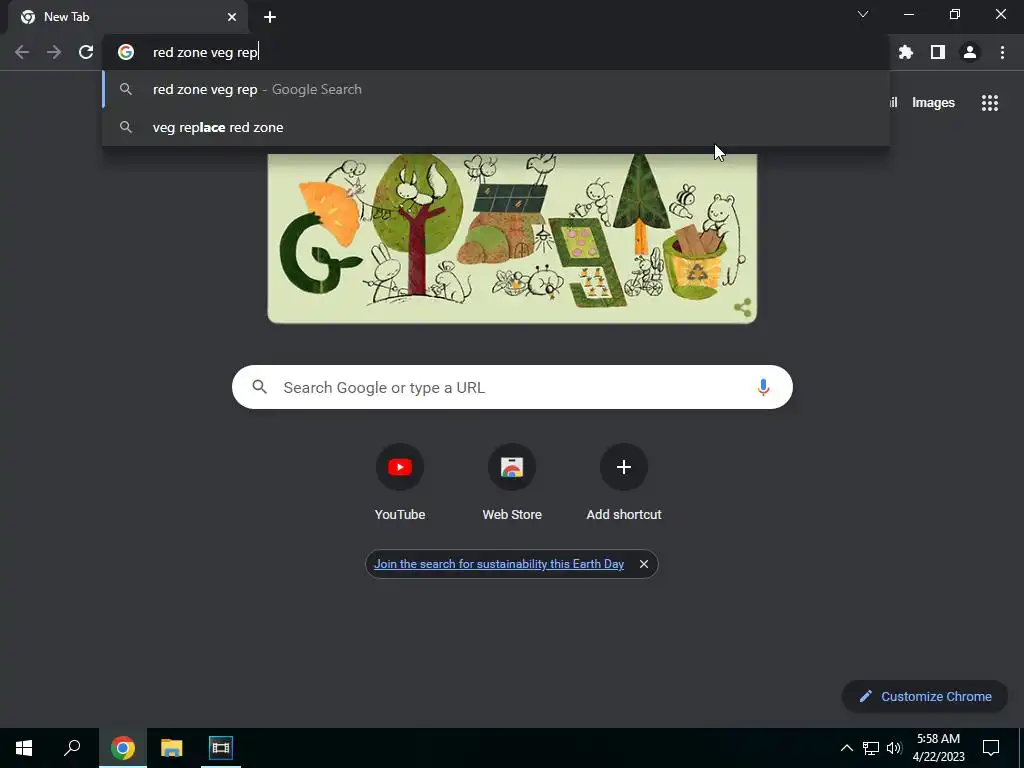This screenshot has width=1024, height=768.
Task: Click the Google icon in the address bar
Action: pos(126,52)
